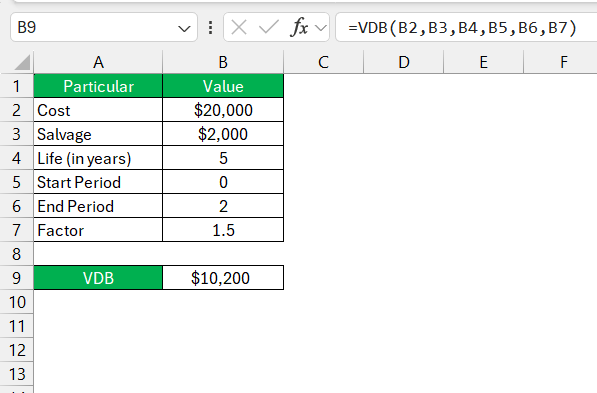Image resolution: width=597 pixels, height=393 pixels.
Task: Open the Name Box dropdown arrow
Action: tap(184, 28)
